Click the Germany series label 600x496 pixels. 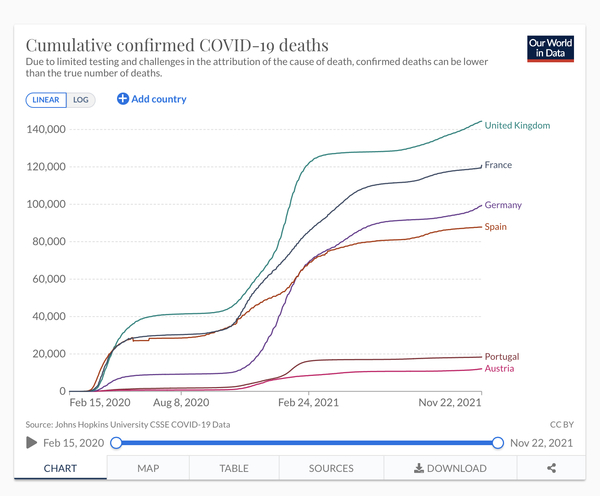tap(503, 205)
